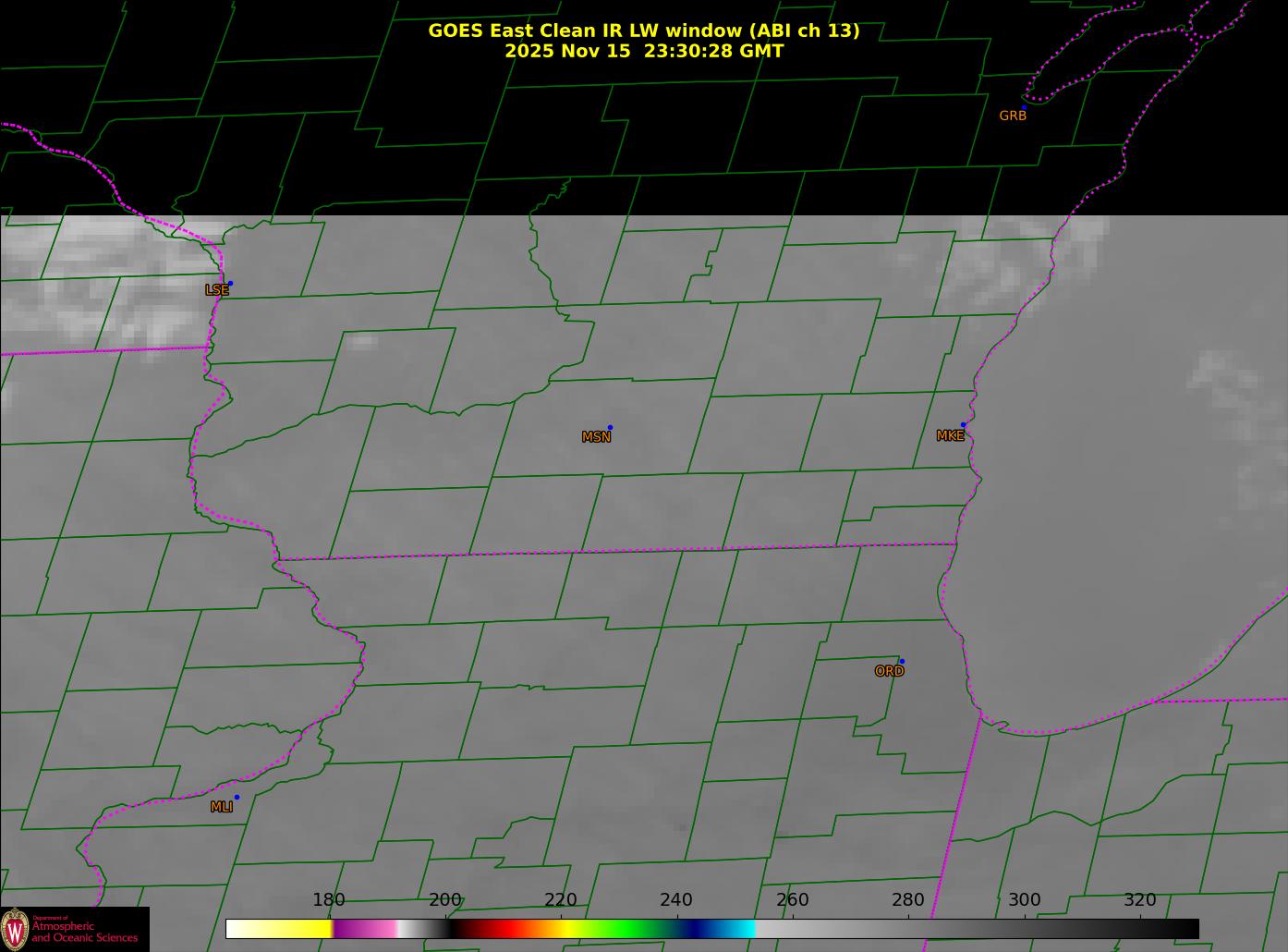1288x952 pixels.
Task: Click the 2025 Nov 15 timestamp text
Action: [x=643, y=52]
